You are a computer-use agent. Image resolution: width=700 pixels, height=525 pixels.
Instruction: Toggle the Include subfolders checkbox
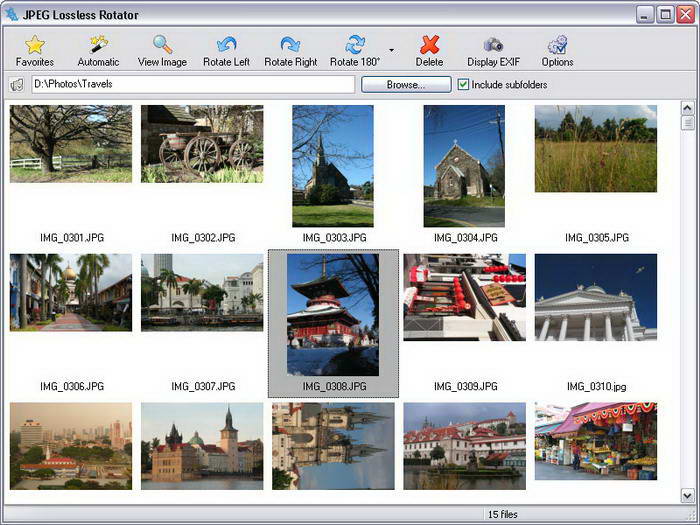[x=463, y=85]
